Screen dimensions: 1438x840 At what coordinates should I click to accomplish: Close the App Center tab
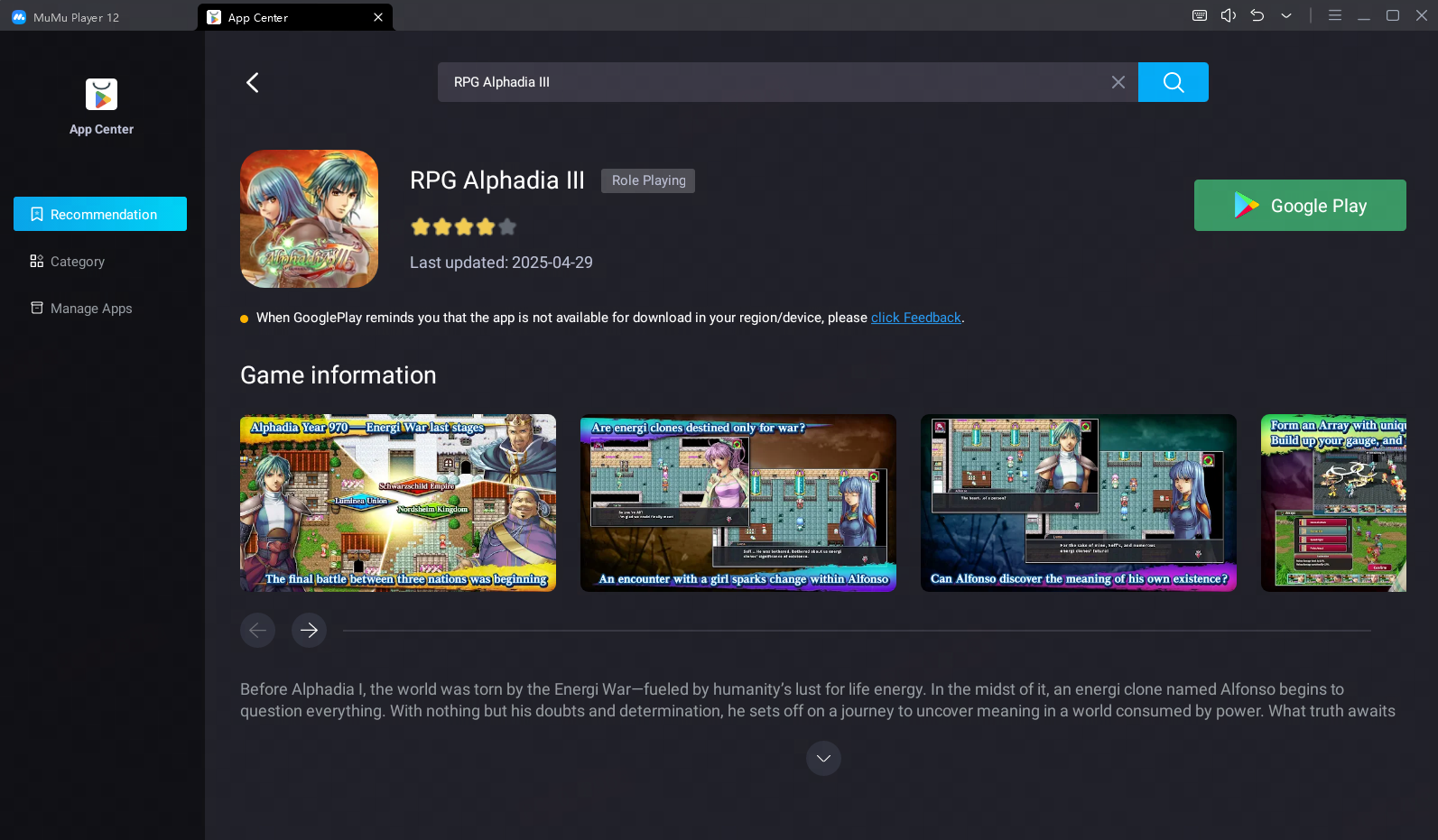tap(378, 17)
